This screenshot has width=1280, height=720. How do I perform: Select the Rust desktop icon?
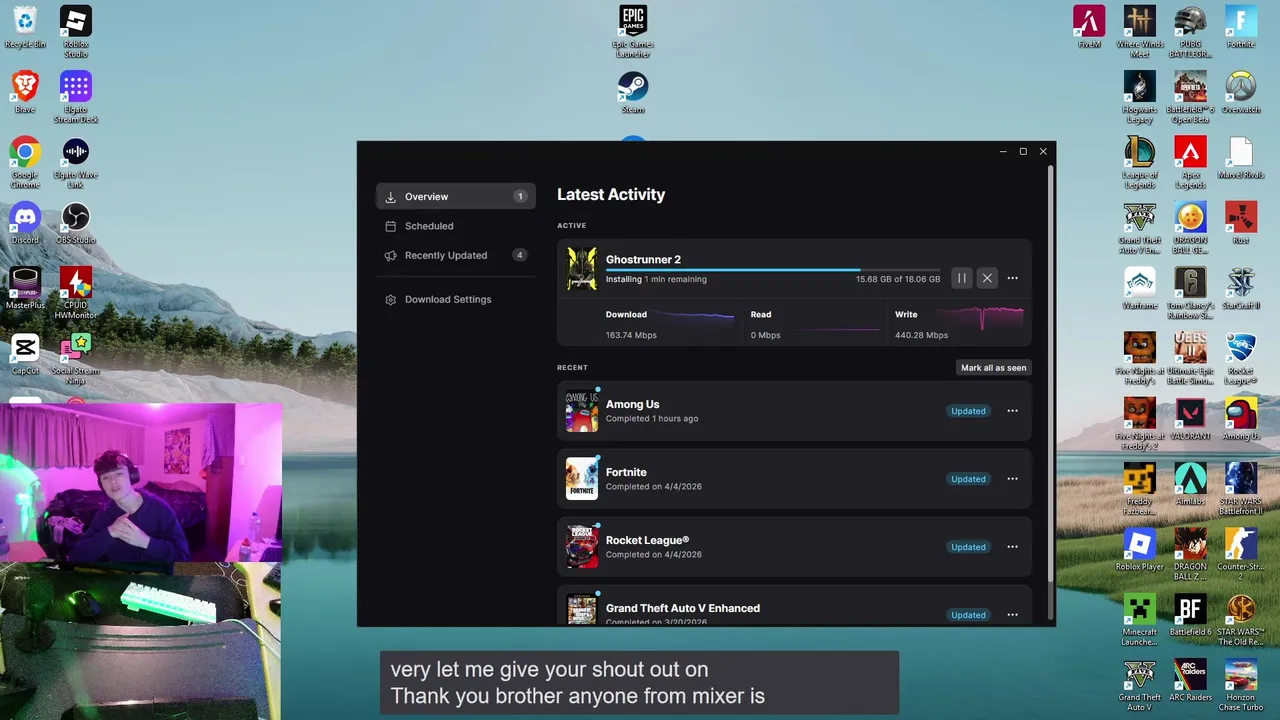click(1241, 223)
